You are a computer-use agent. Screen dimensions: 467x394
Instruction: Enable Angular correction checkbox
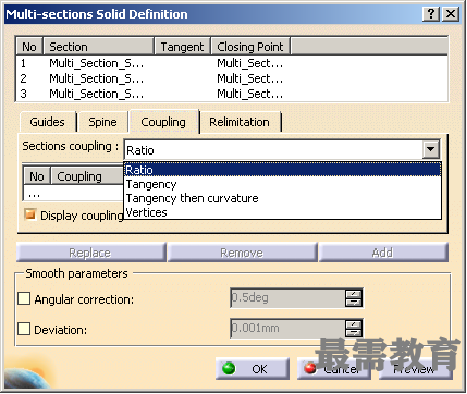coord(24,299)
